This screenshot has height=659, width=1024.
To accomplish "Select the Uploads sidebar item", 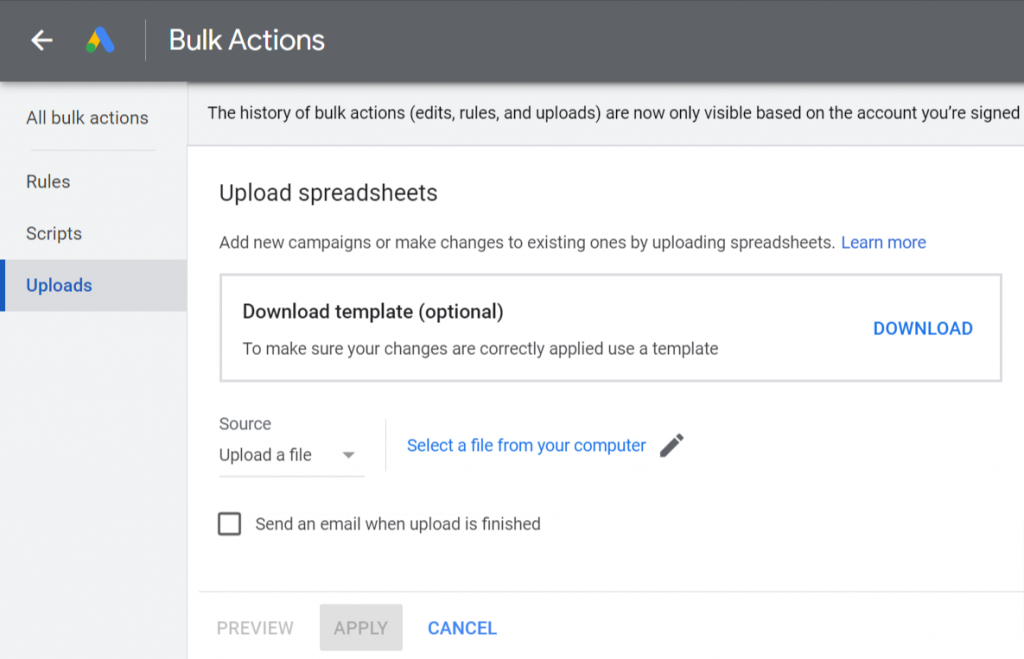I will coord(94,285).
